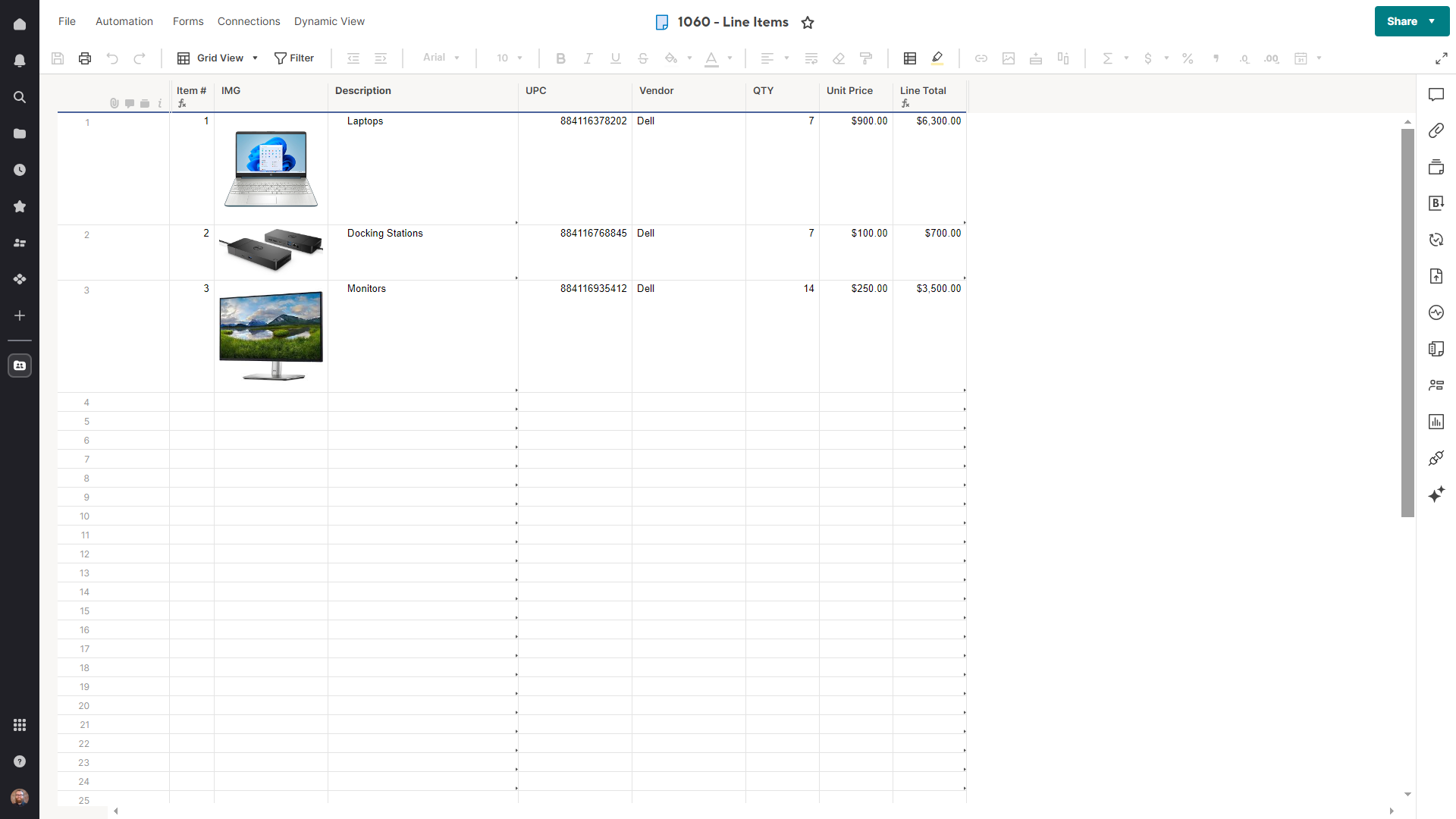Open the font size dropdown

[x=509, y=58]
